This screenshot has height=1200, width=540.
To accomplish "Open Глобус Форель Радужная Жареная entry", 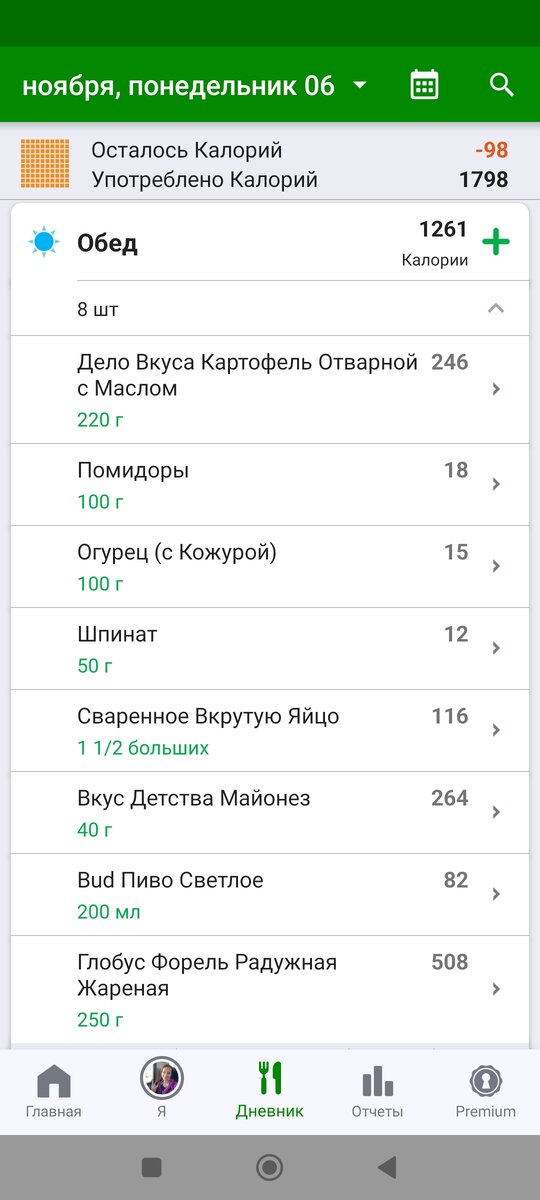I will tap(270, 989).
